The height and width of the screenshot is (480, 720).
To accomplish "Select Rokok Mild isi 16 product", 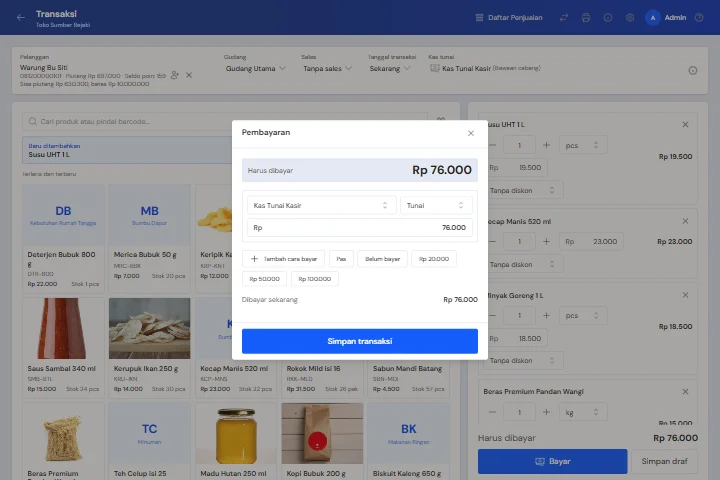I will coord(322,379).
